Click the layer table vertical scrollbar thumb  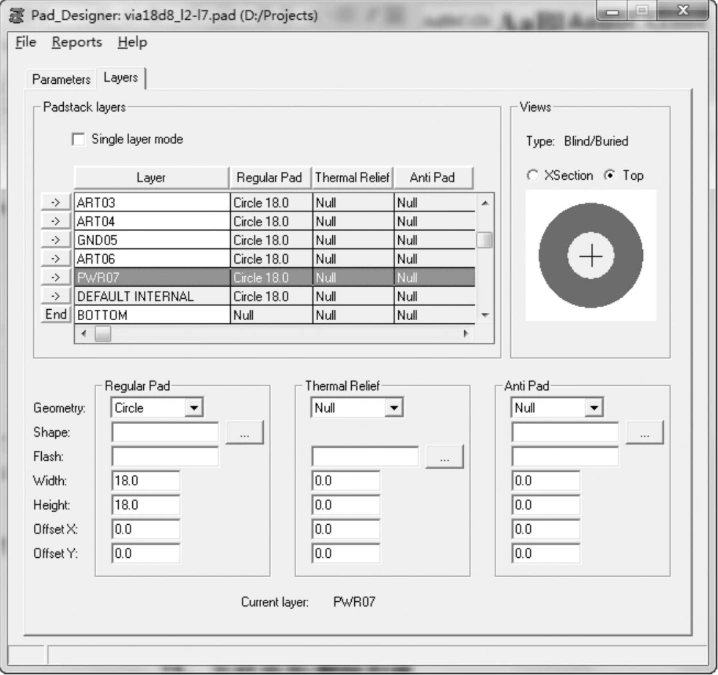pyautogui.click(x=484, y=240)
